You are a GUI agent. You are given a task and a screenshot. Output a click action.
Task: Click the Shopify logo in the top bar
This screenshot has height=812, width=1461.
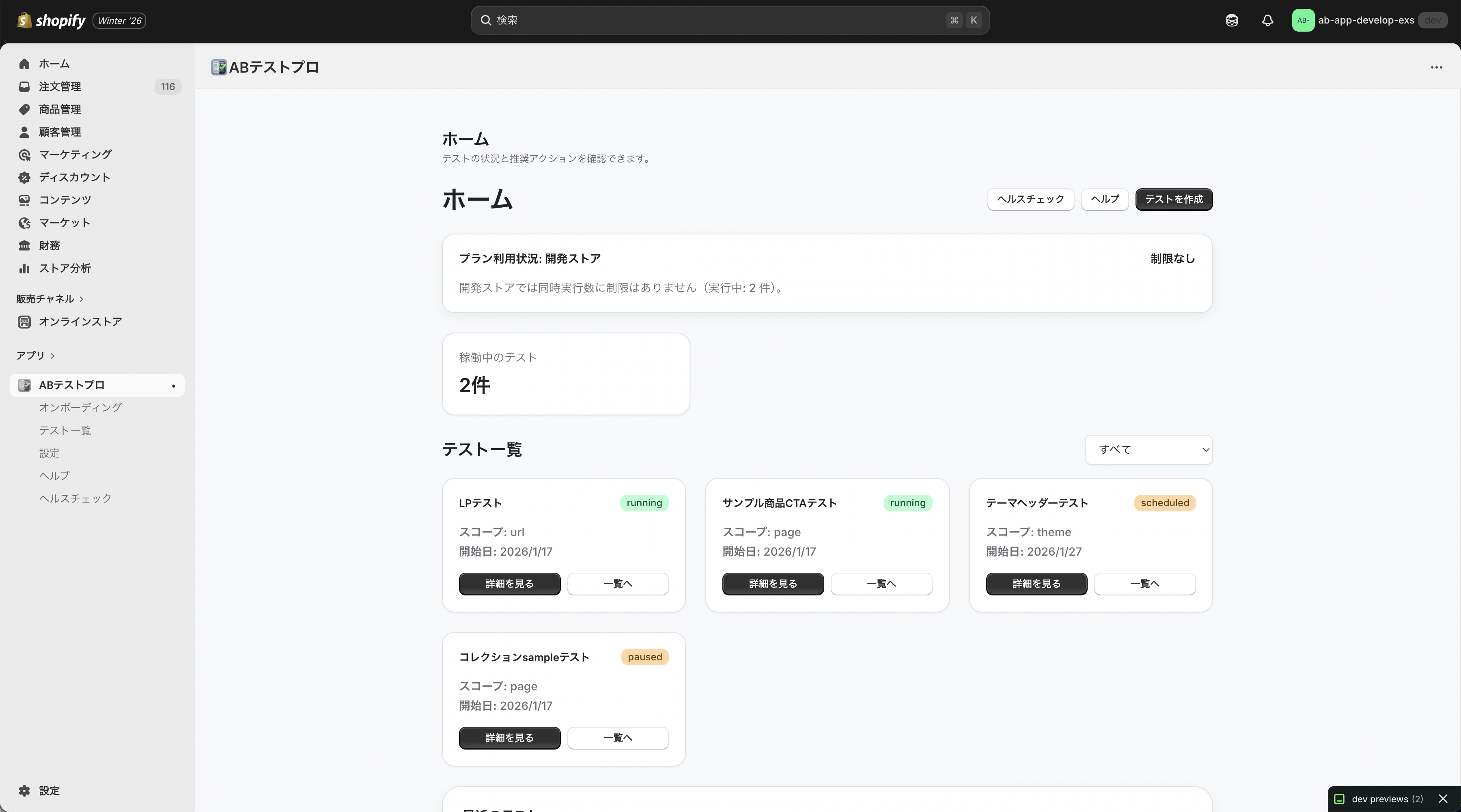[51, 20]
